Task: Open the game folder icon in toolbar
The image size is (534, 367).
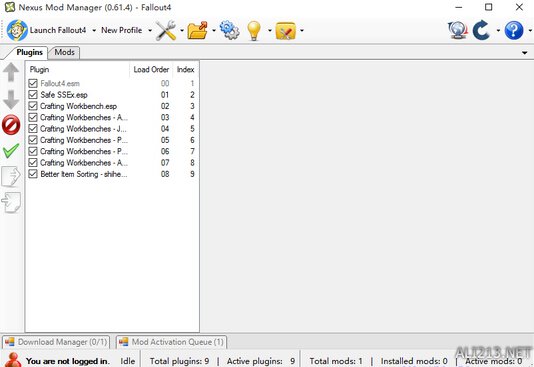Action: pyautogui.click(x=198, y=30)
